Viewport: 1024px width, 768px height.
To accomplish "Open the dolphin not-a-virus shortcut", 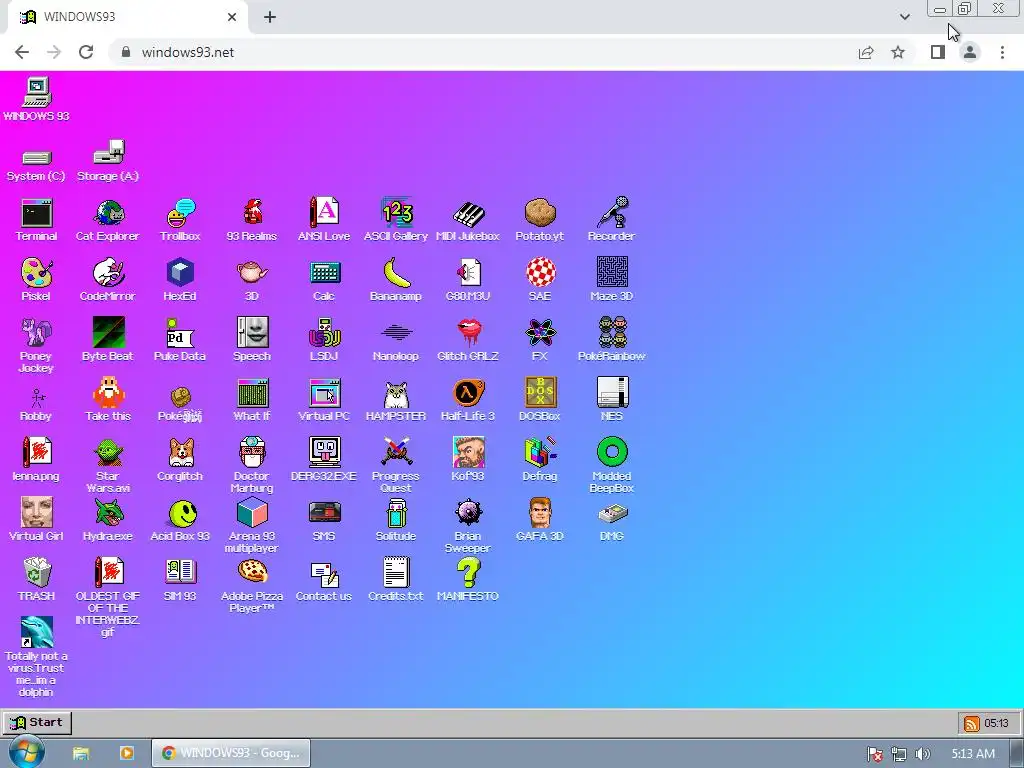I will [x=37, y=657].
